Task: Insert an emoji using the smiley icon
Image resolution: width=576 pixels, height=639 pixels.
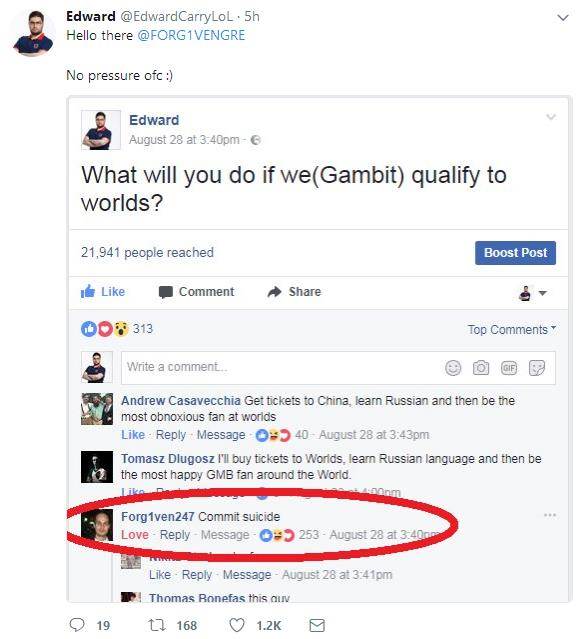Action: 453,368
